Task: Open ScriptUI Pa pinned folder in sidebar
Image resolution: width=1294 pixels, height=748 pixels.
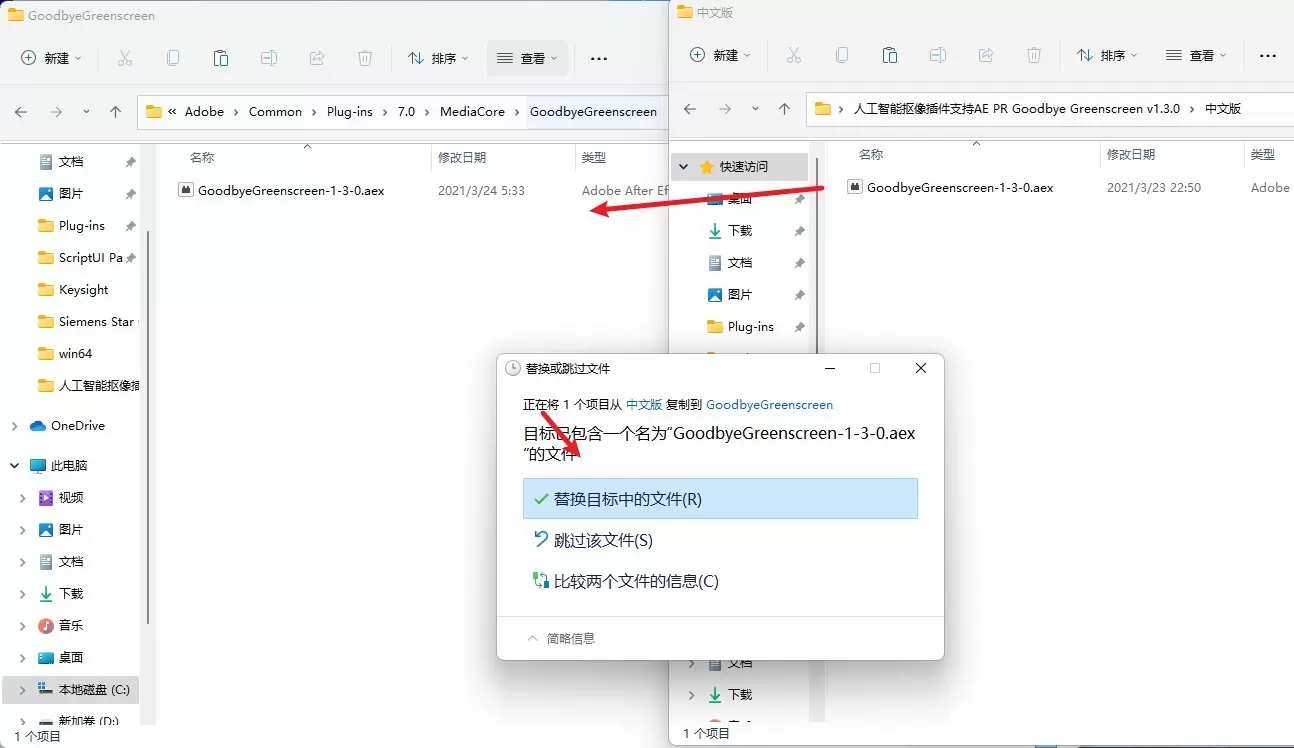Action: pos(91,258)
